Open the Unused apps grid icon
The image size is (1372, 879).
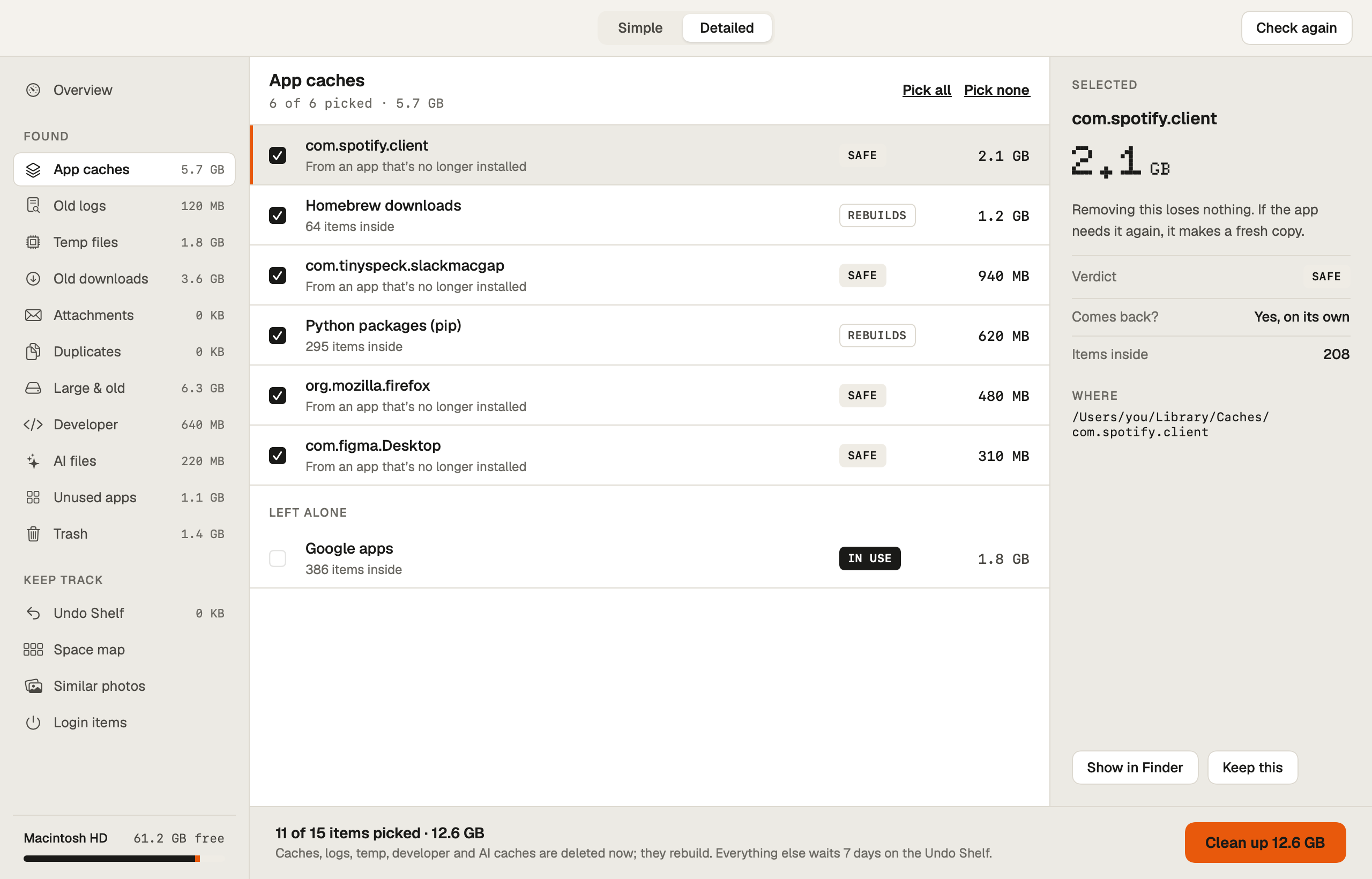point(33,497)
